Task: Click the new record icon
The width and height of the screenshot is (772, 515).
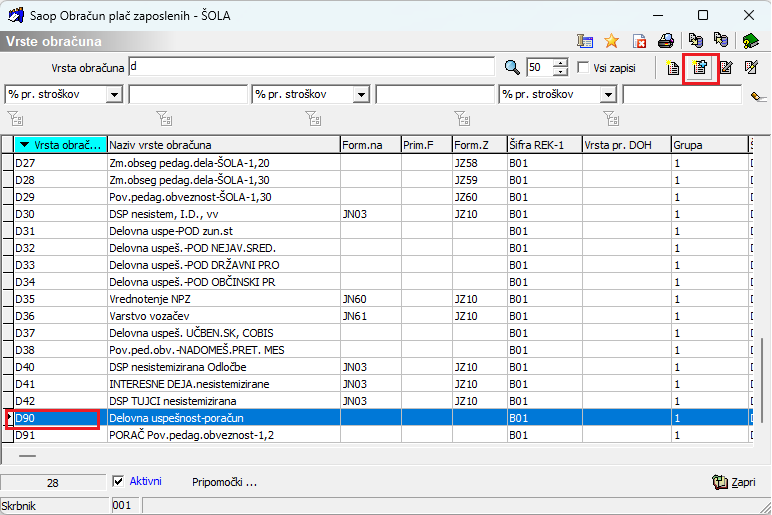Action: (x=673, y=67)
